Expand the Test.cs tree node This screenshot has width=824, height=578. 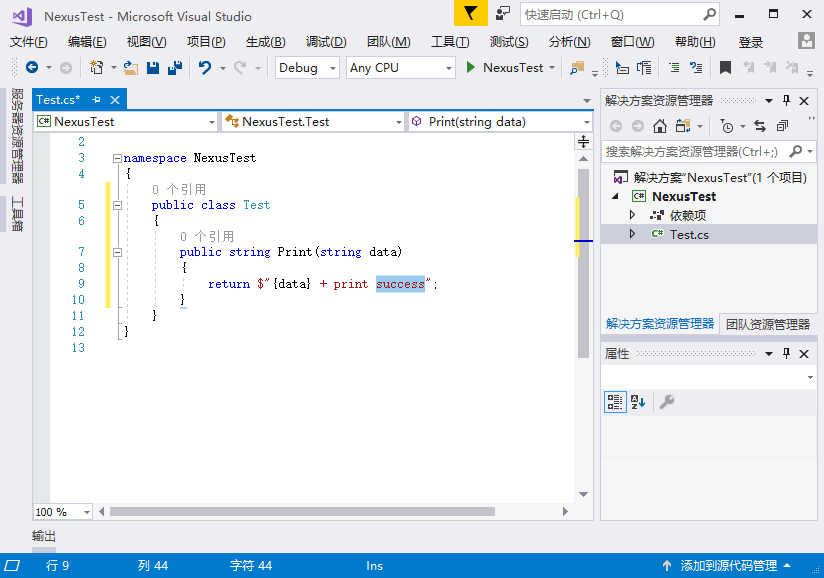point(632,234)
